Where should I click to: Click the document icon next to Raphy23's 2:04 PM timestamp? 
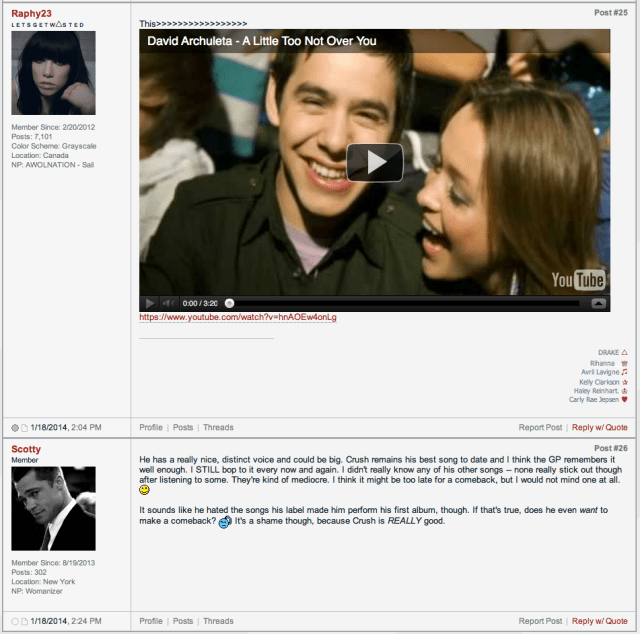tap(25, 428)
